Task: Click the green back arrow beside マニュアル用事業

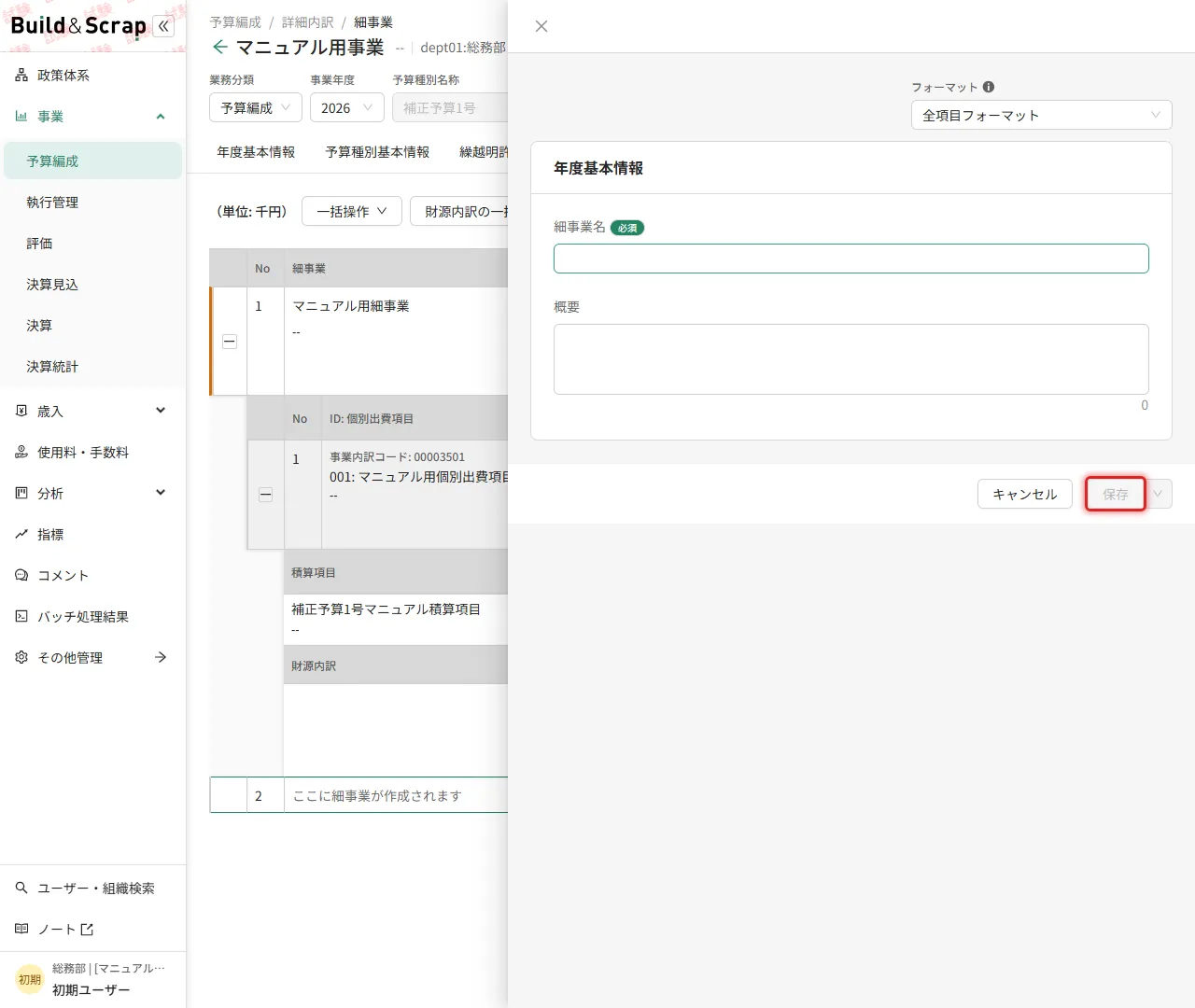Action: click(220, 47)
